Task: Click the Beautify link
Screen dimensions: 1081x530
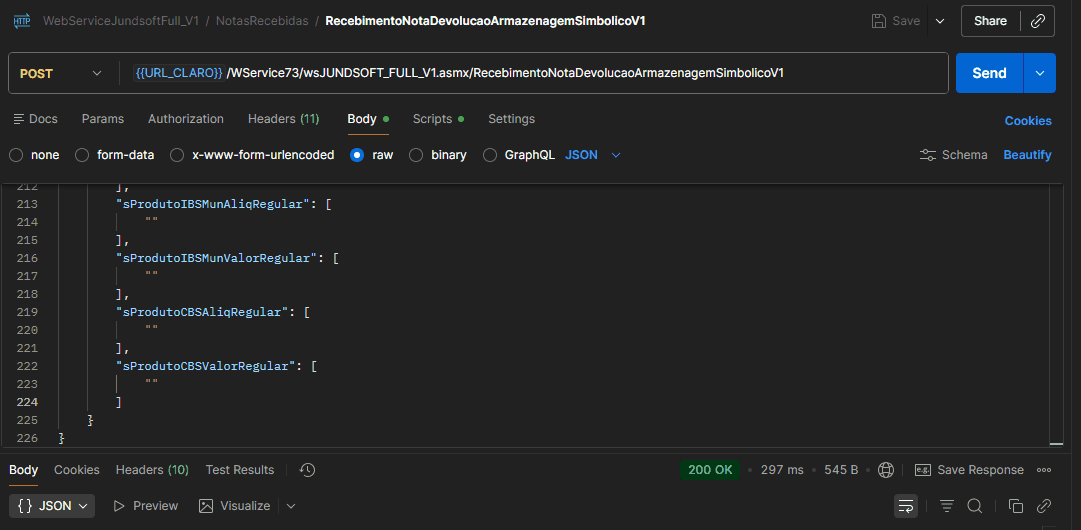Action: (x=1027, y=155)
